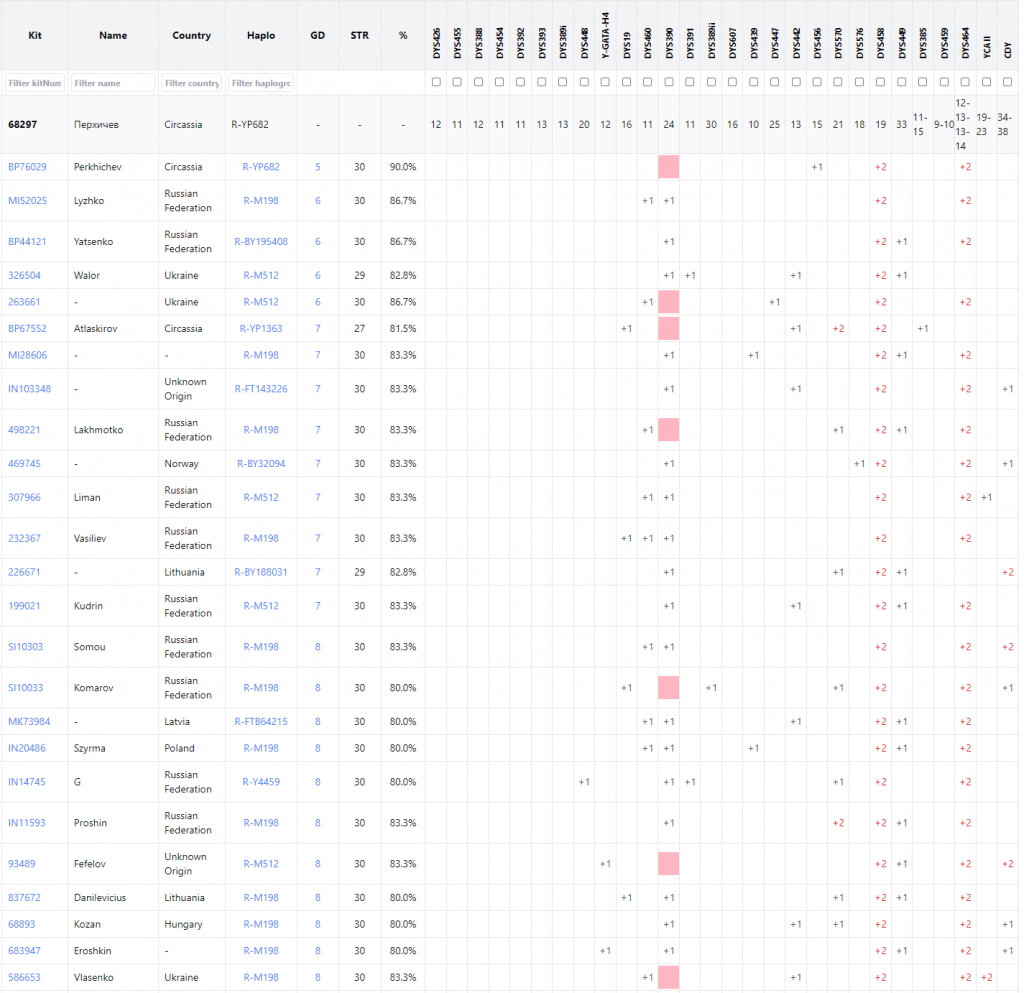Check the YCAII column checkbox
The width and height of the screenshot is (1024, 993).
coord(986,82)
